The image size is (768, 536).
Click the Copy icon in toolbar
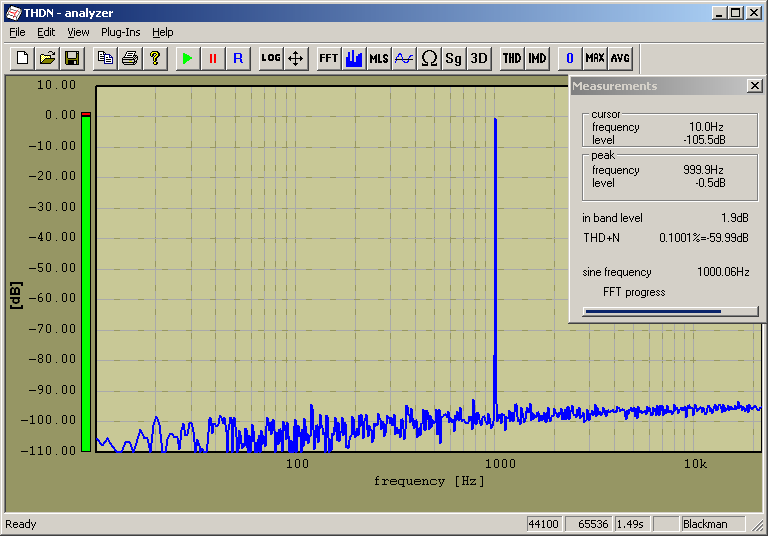105,58
